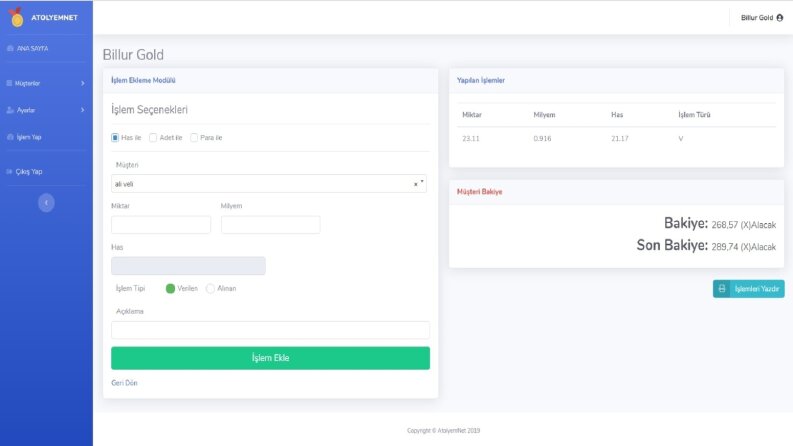
Task: Click the İşlem Ekleme Modülü panel title
Action: pos(143,80)
